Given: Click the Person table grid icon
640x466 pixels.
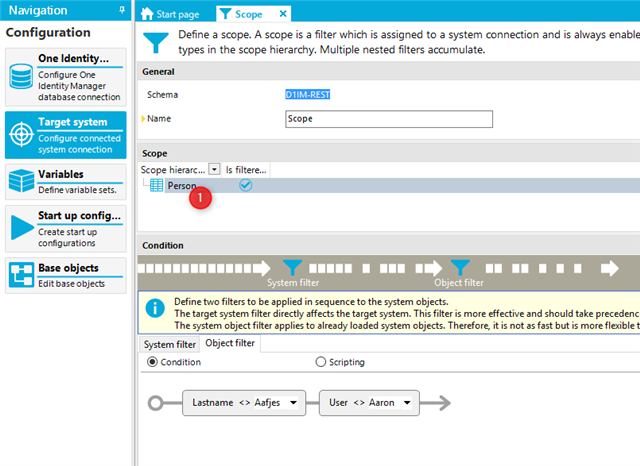Looking at the screenshot, I should (156, 185).
